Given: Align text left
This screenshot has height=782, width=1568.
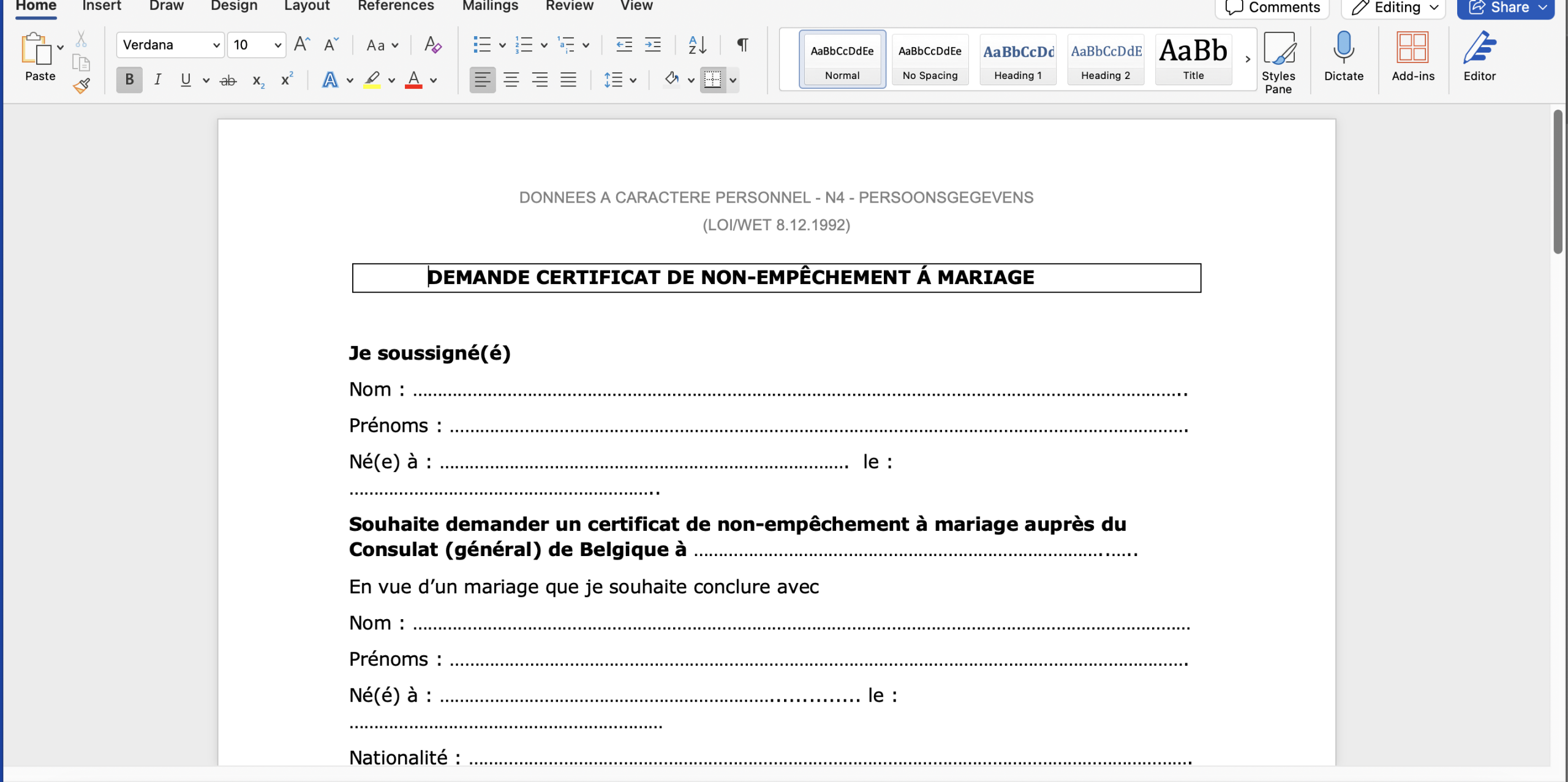Looking at the screenshot, I should point(482,80).
